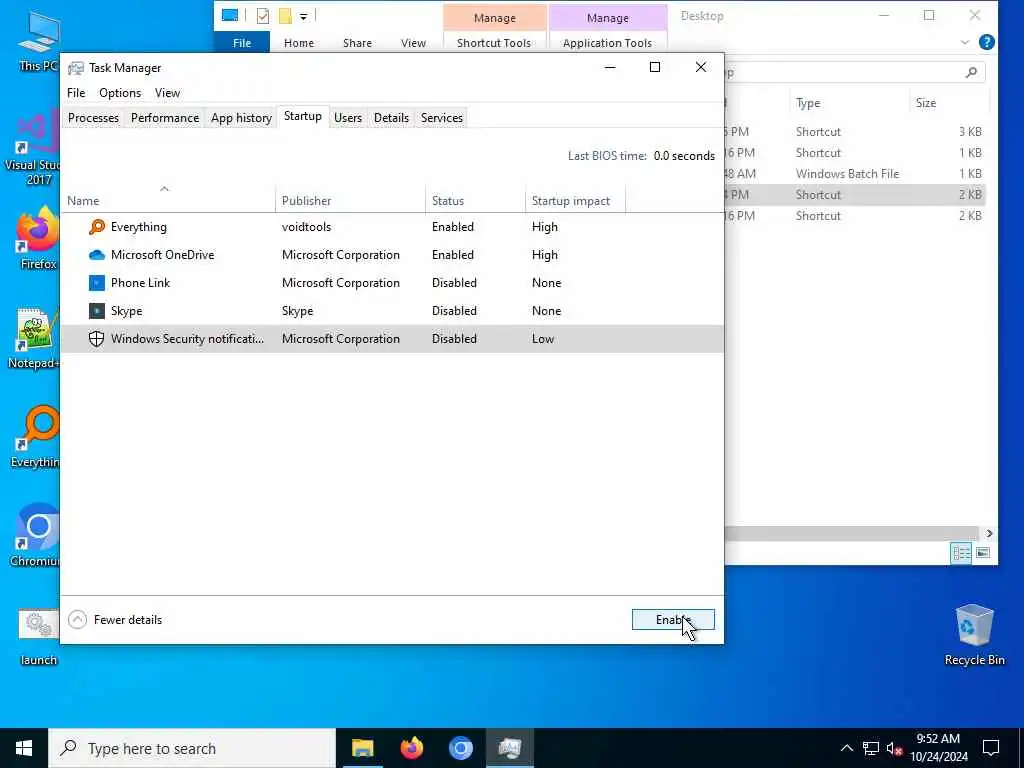Viewport: 1024px width, 768px height.
Task: Open File Explorer from taskbar
Action: pos(362,748)
